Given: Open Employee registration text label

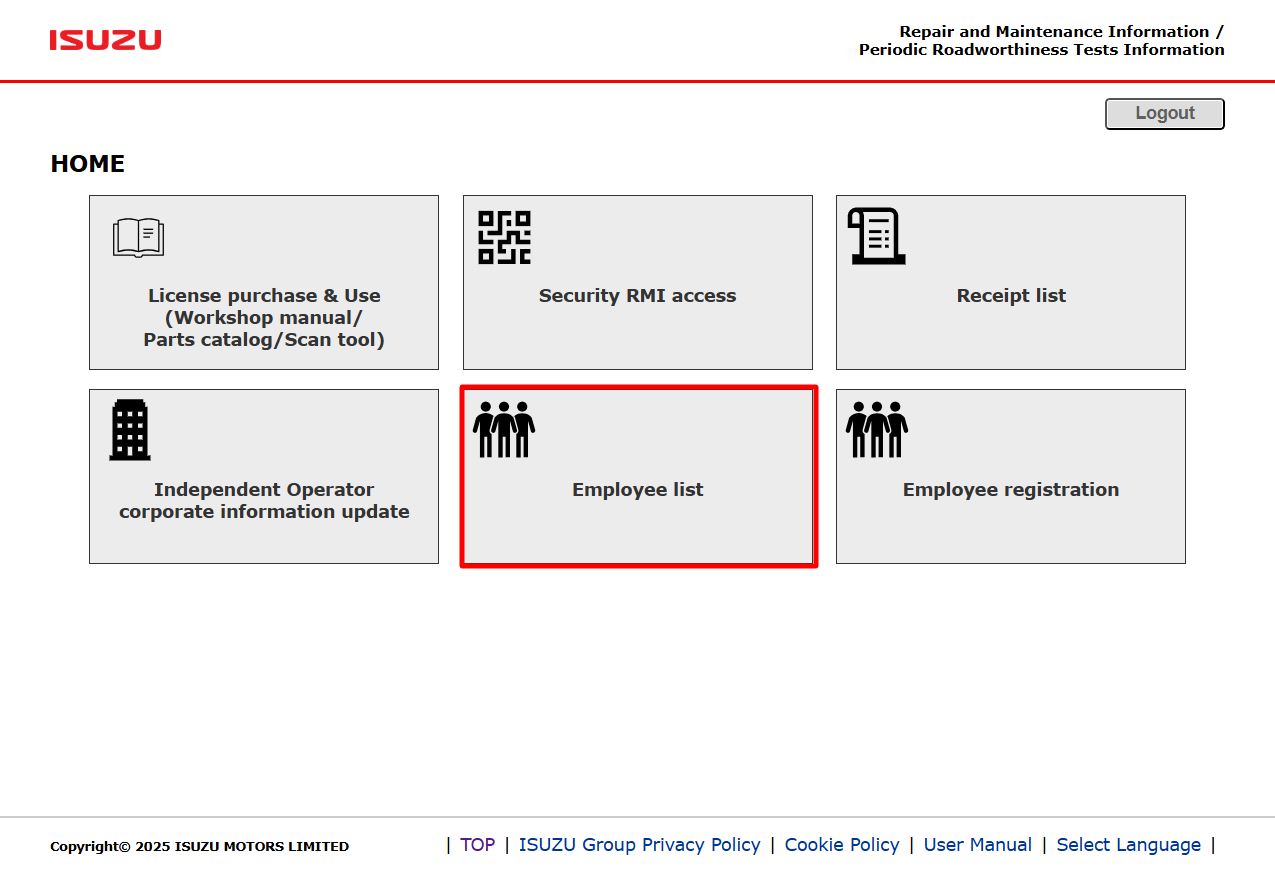Looking at the screenshot, I should [x=1011, y=490].
